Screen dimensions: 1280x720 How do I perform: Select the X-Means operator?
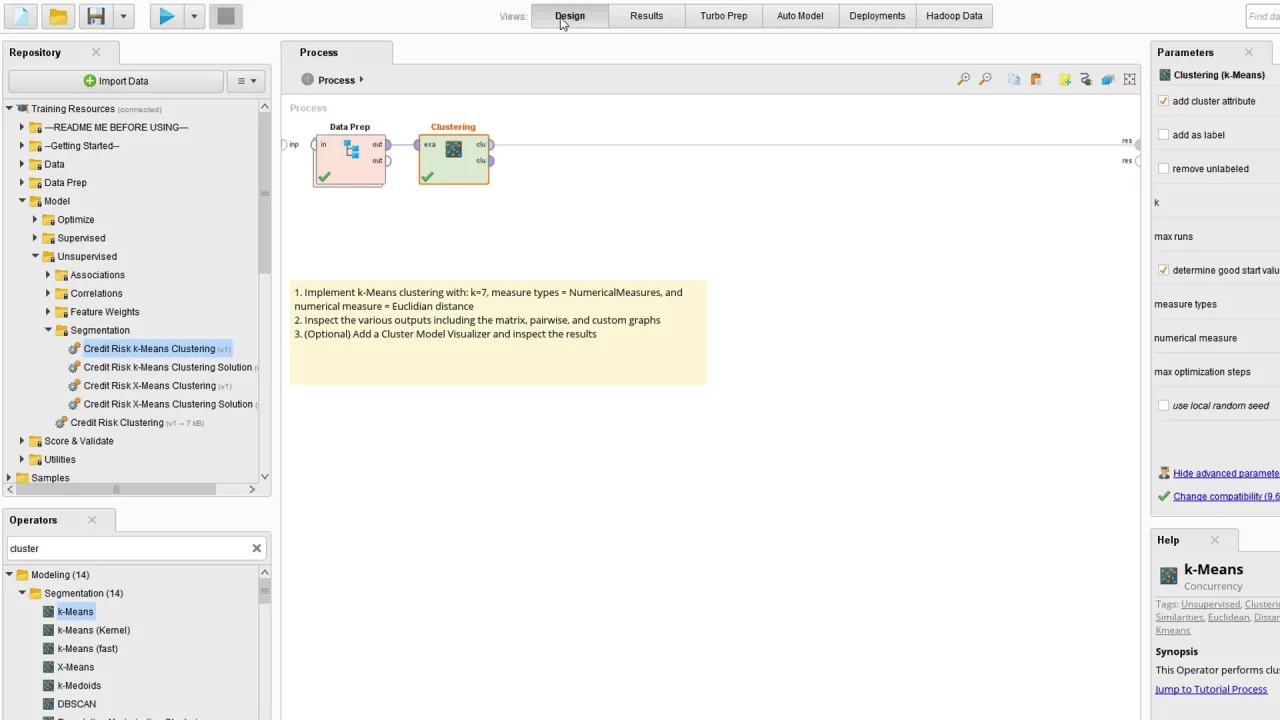click(76, 667)
